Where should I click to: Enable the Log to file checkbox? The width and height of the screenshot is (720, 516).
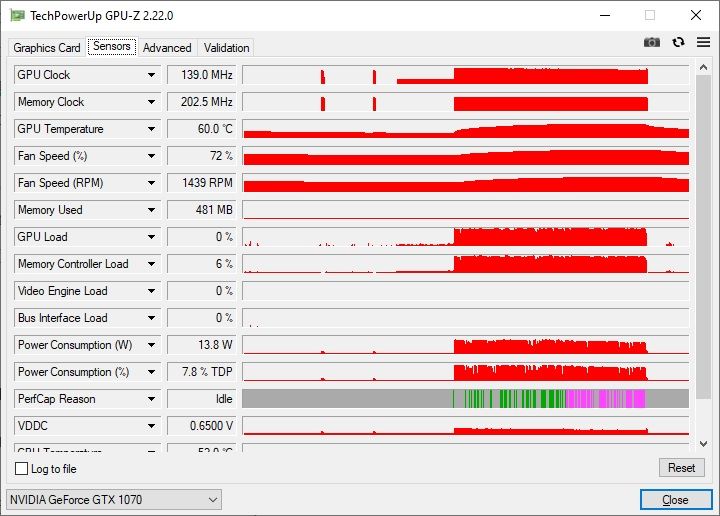[x=21, y=469]
